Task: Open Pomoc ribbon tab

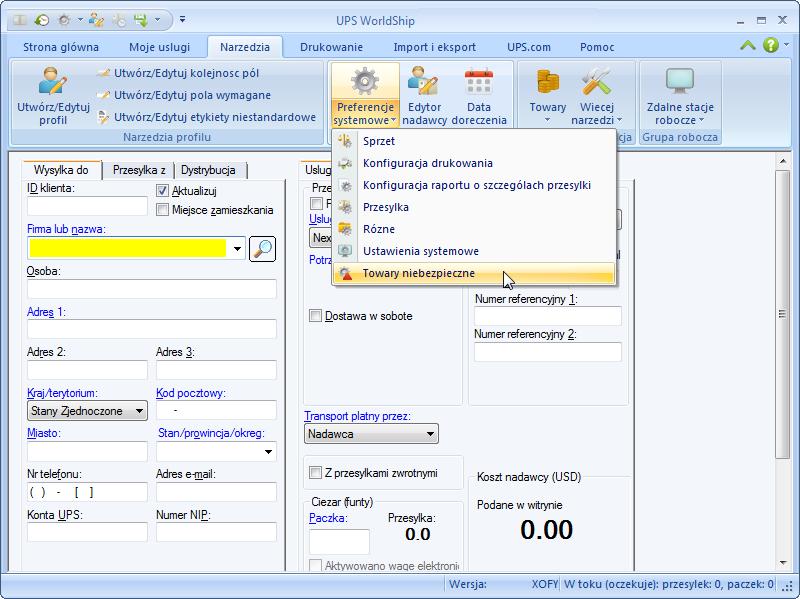Action: point(597,47)
